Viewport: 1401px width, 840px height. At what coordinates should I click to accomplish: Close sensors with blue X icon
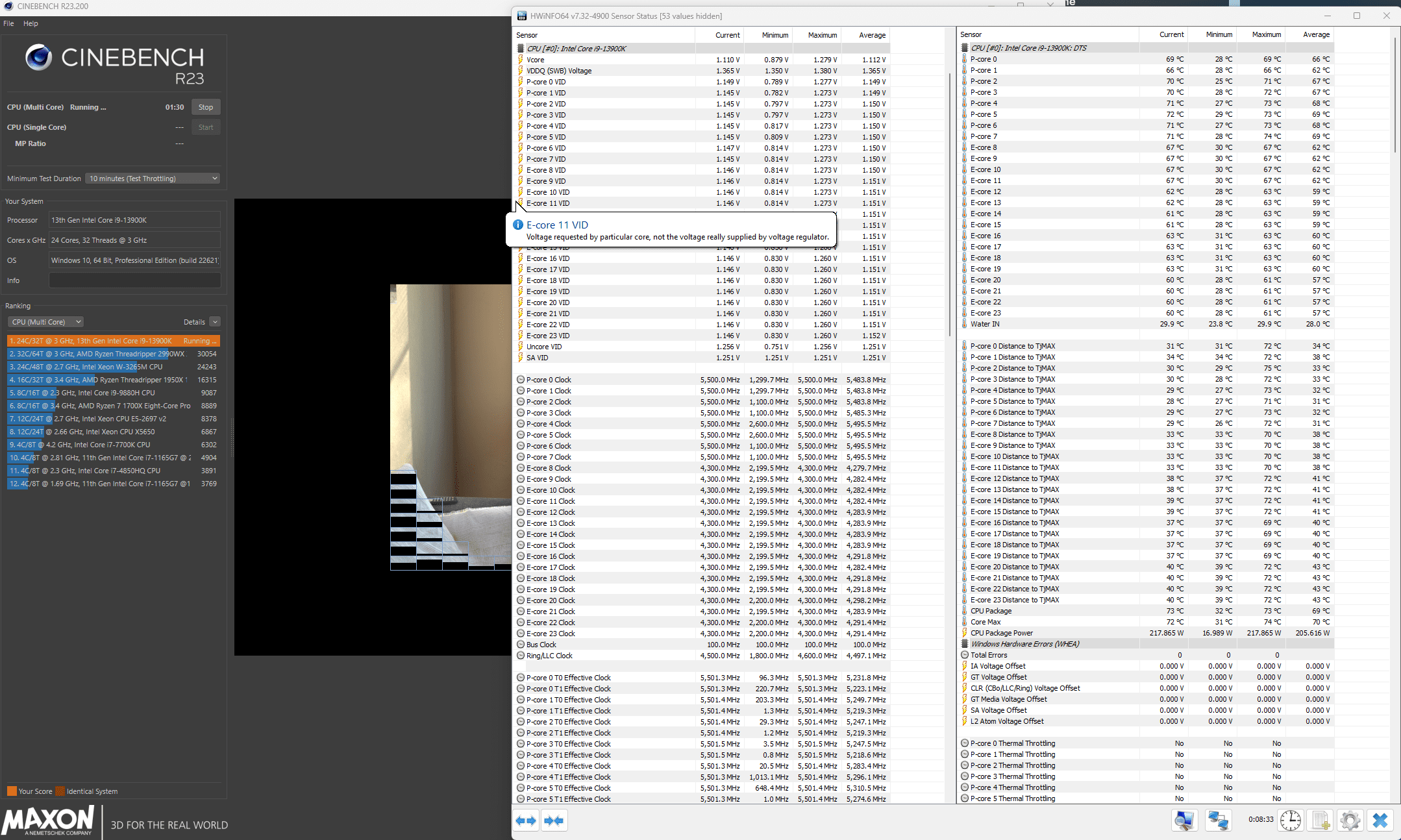coord(1380,821)
